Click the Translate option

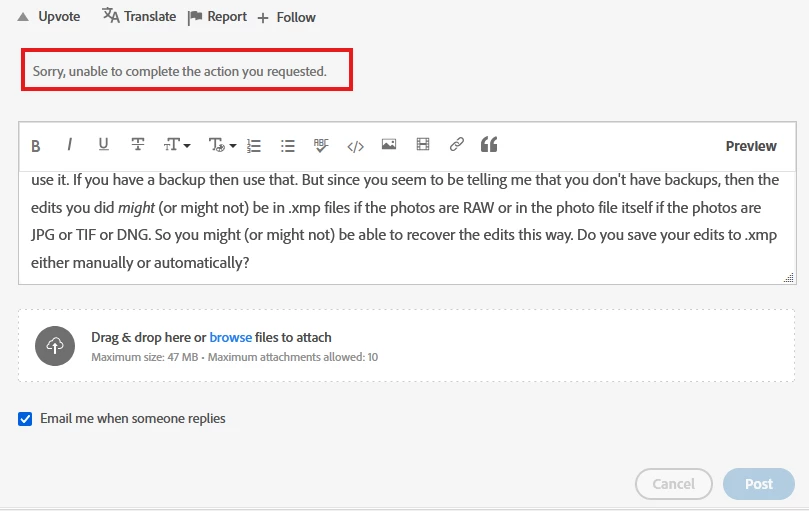coord(139,16)
